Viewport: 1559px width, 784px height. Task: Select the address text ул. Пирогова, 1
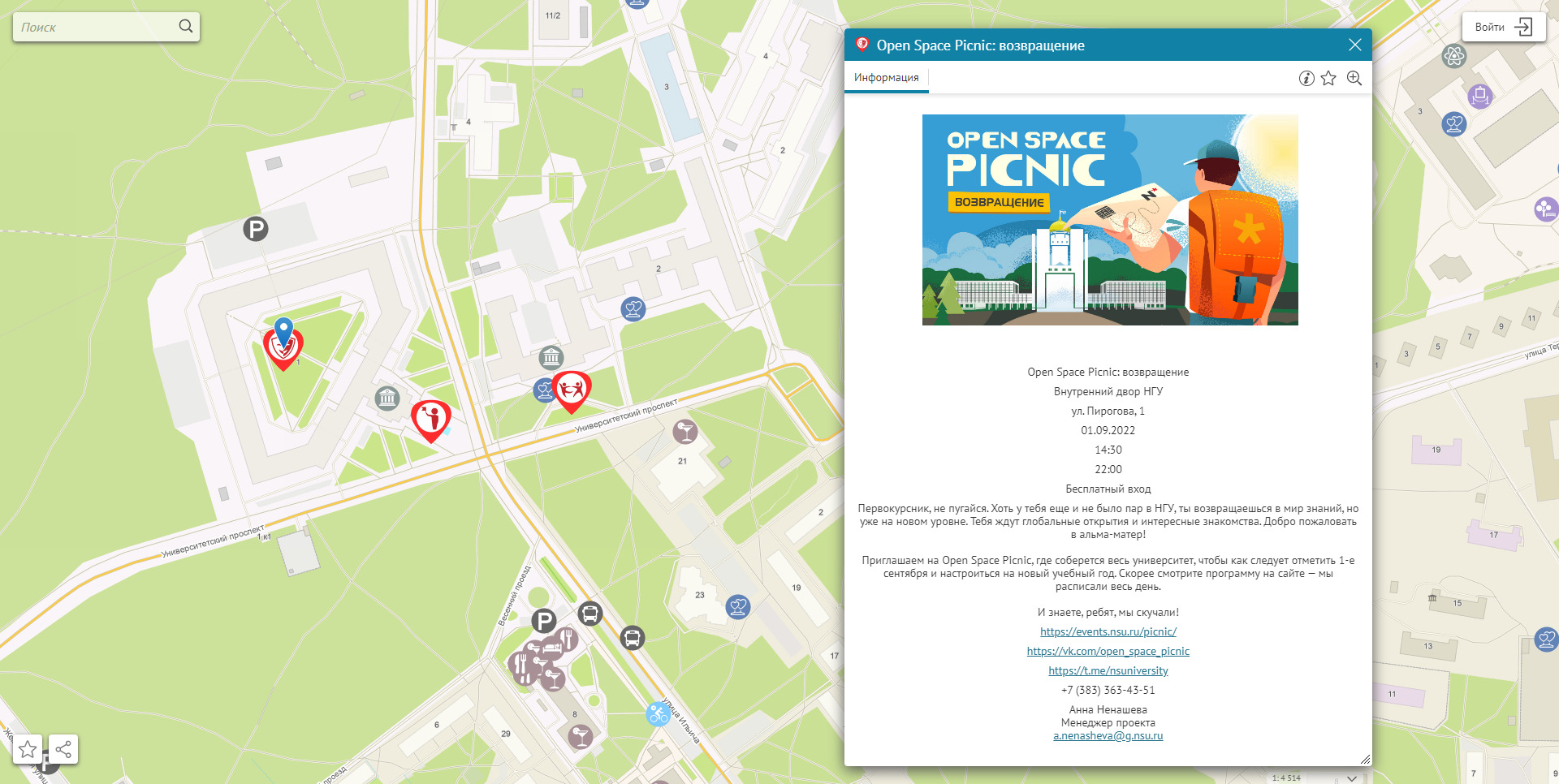point(1108,411)
